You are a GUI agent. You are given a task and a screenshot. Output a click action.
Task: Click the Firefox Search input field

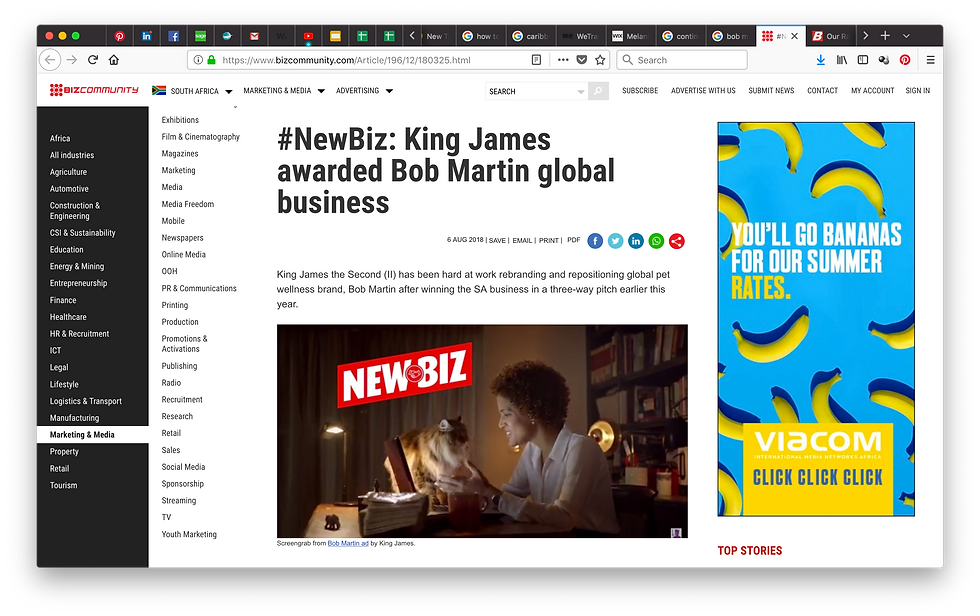click(682, 60)
